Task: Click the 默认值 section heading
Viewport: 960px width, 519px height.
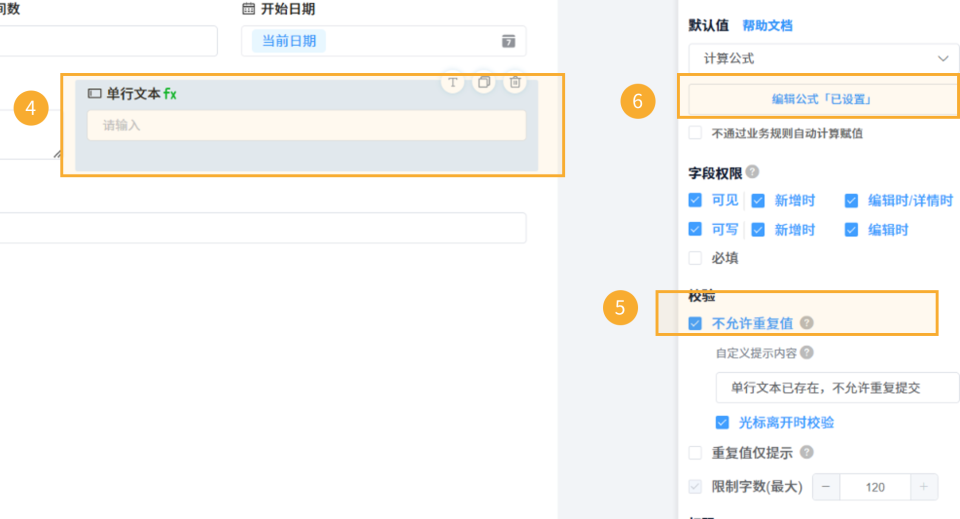Action: coord(708,26)
